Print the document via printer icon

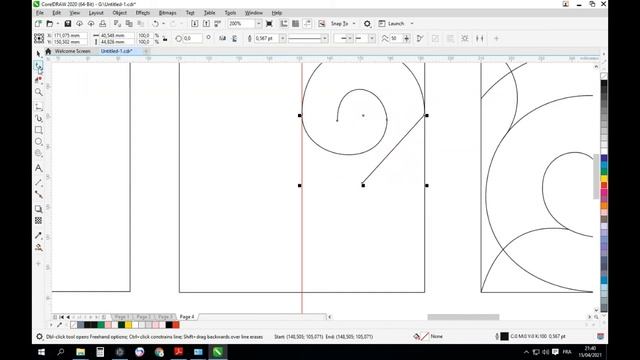[x=102, y=24]
